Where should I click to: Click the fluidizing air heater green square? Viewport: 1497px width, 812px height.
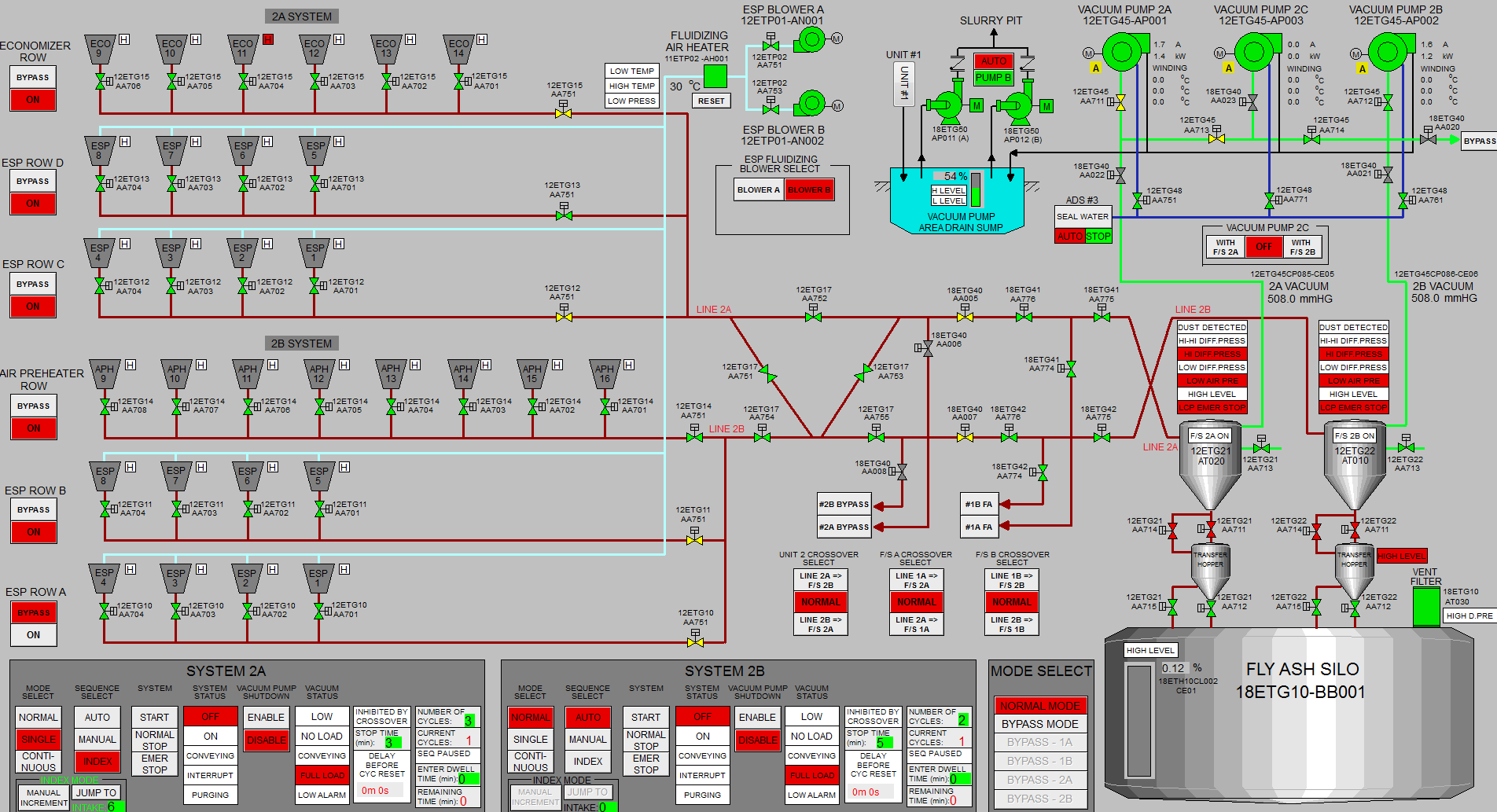pyautogui.click(x=715, y=76)
